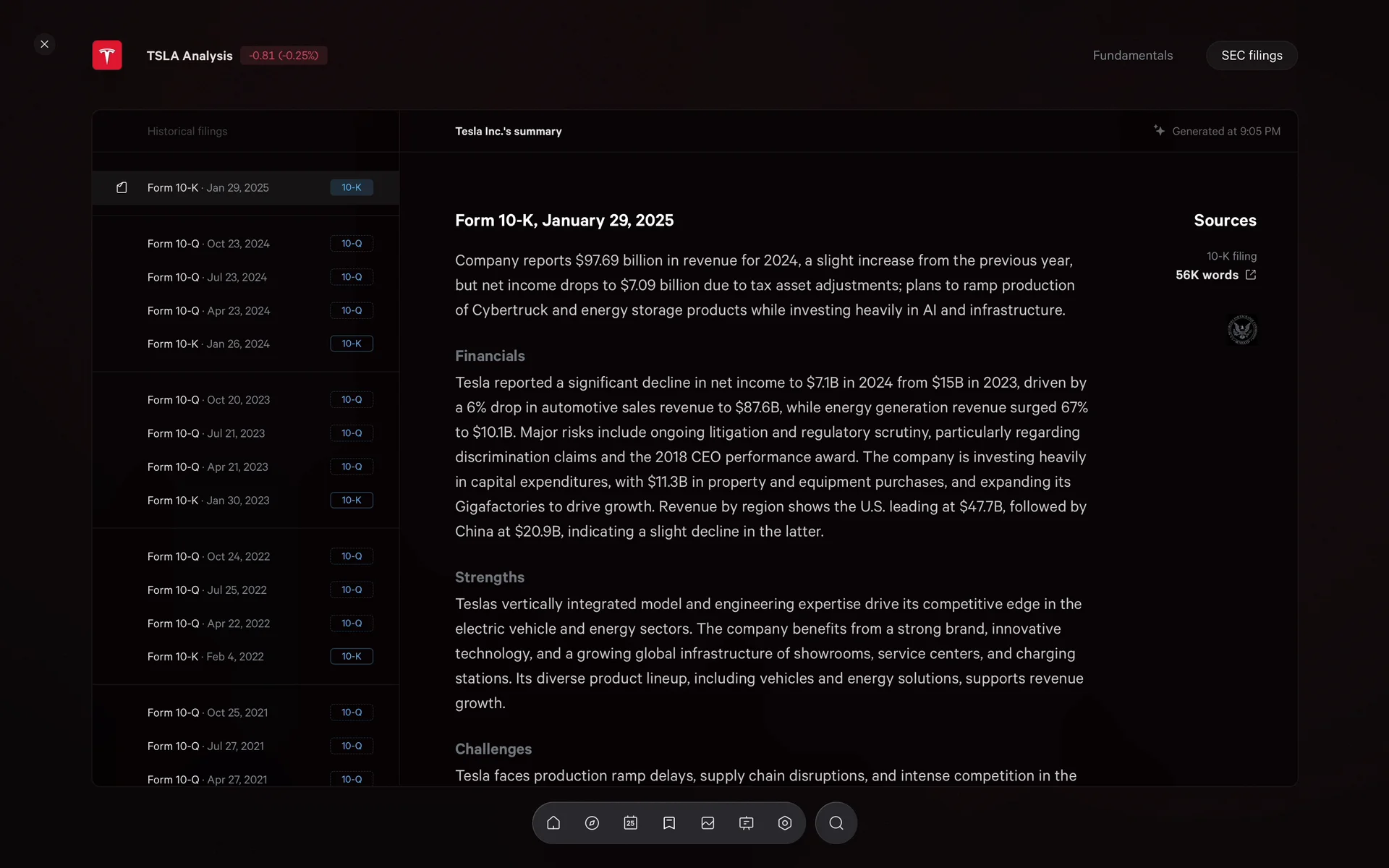The height and width of the screenshot is (868, 1389).
Task: Open the hexagon settings icon
Action: point(785,823)
